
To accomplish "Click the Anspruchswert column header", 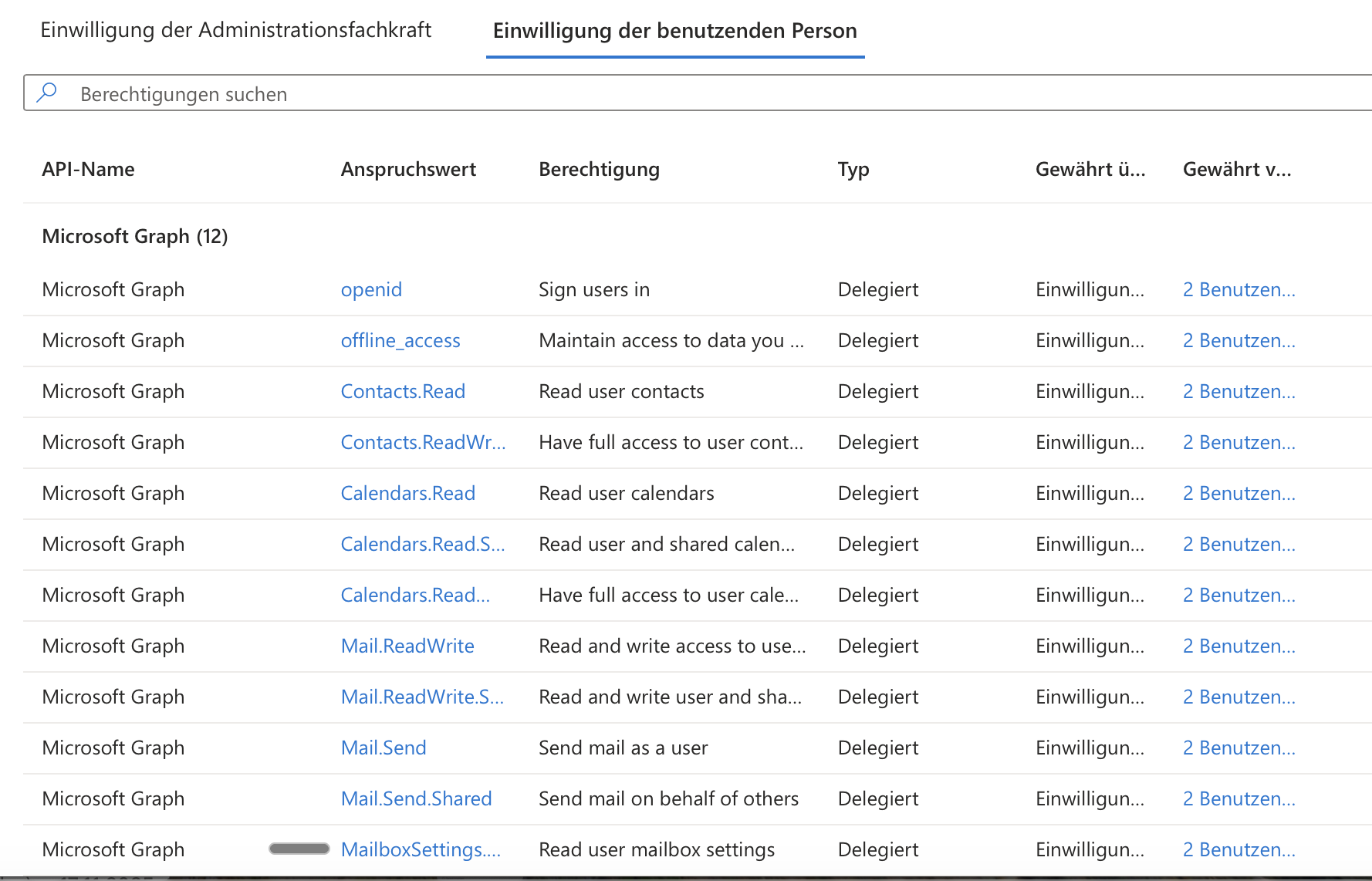I will click(408, 170).
